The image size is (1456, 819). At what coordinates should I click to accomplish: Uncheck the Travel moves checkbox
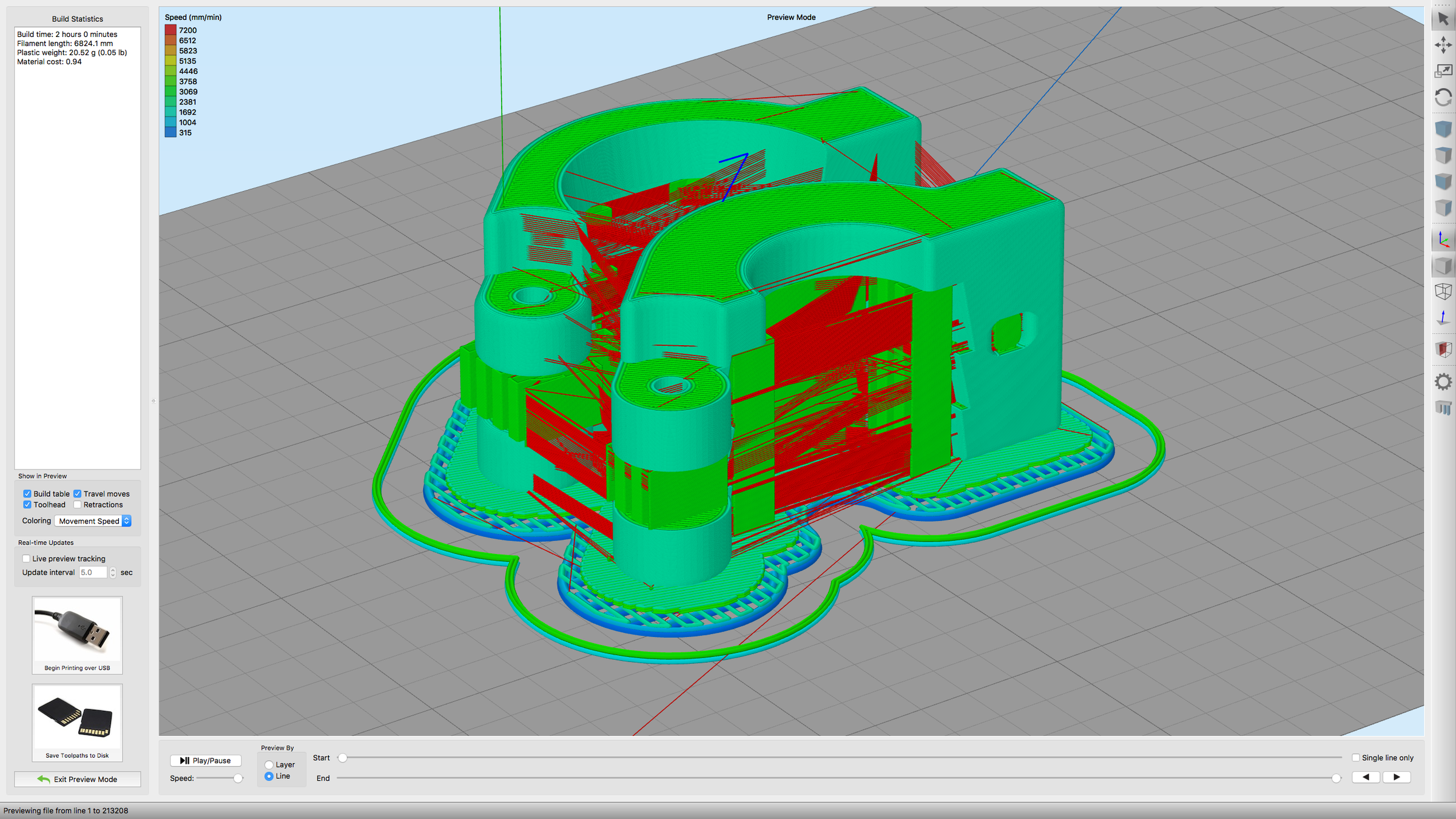click(78, 494)
